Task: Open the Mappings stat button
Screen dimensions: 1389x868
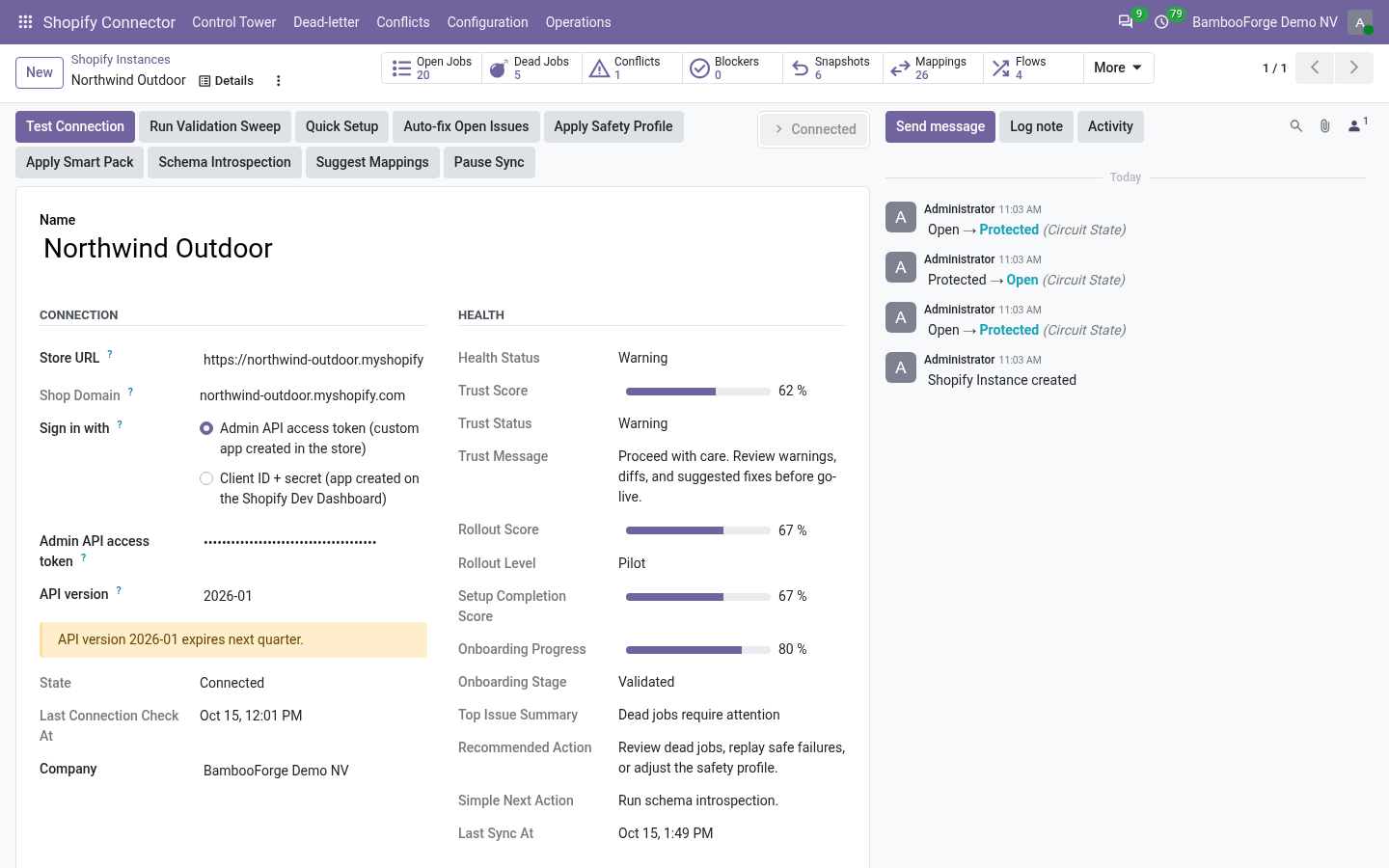Action: tap(933, 68)
